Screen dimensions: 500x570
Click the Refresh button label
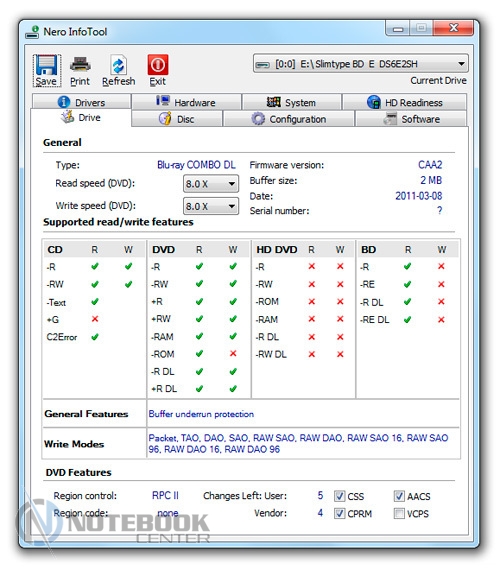119,81
